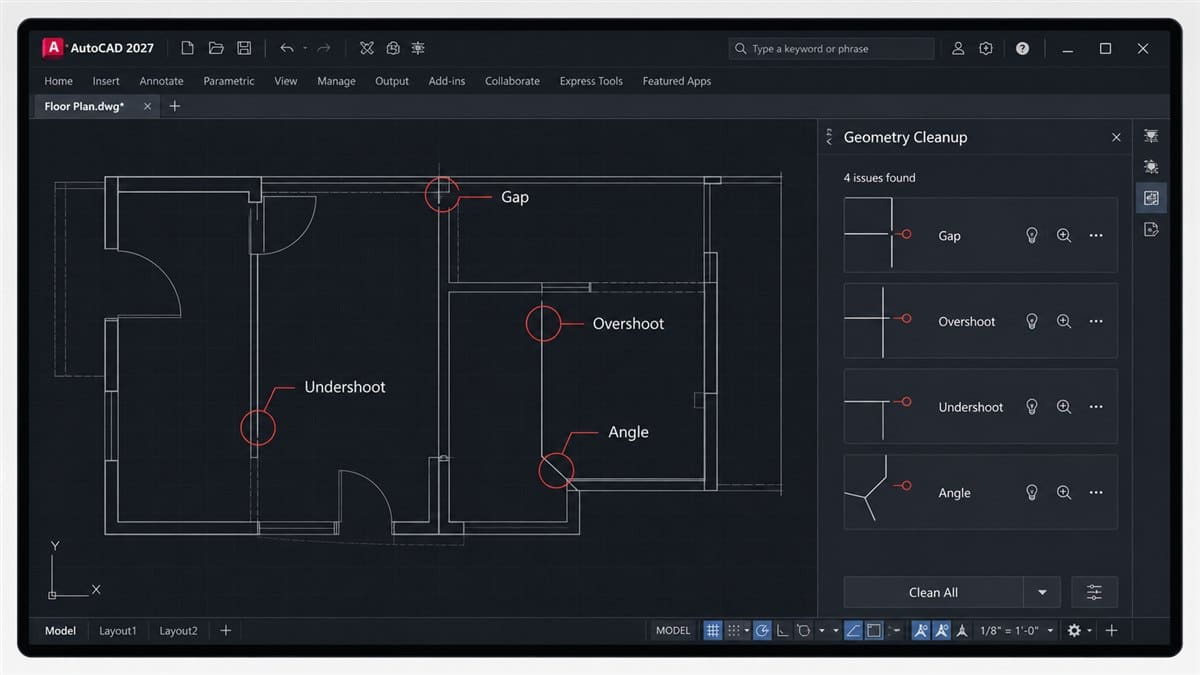The width and height of the screenshot is (1200, 675).
Task: Switch to the Layout1 tab
Action: pos(117,631)
